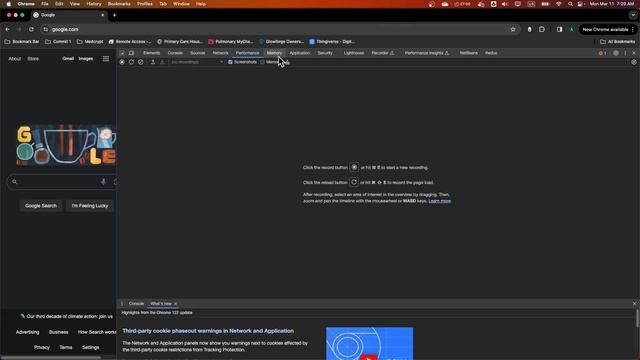Click the record button icon in the instructions
640x360 pixels.
354,167
